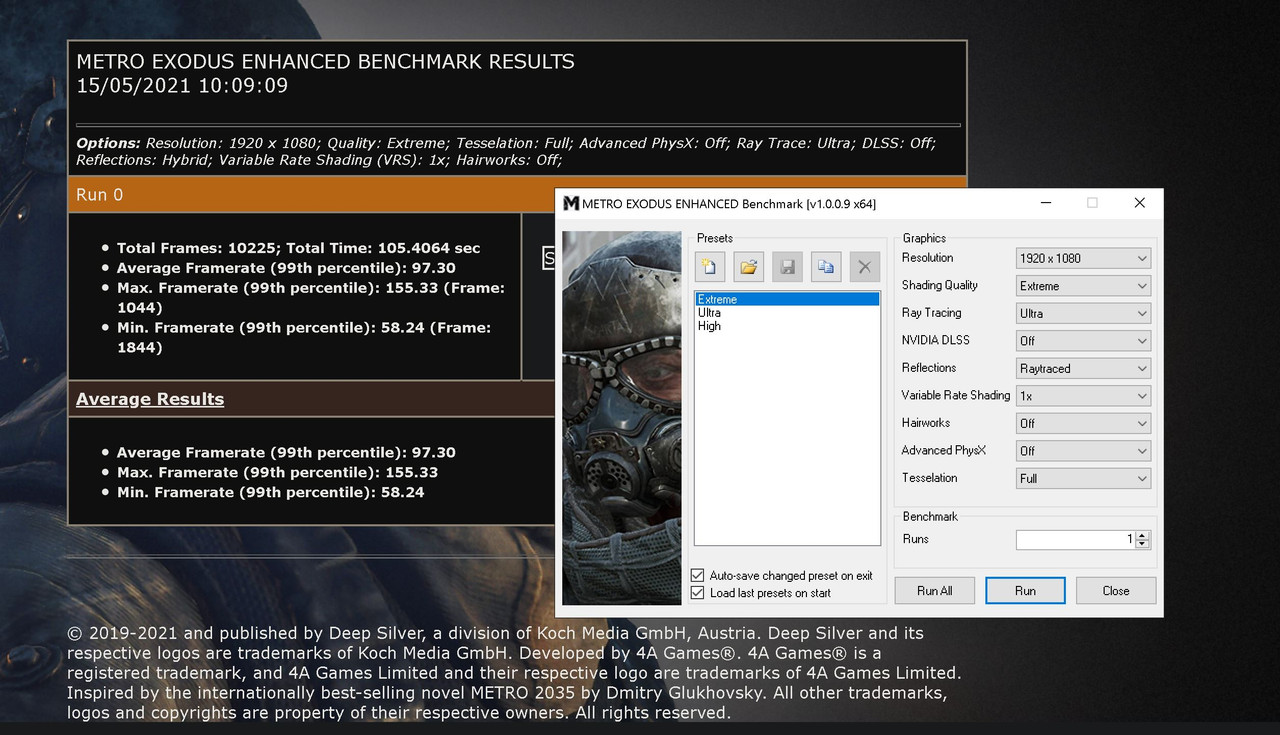
Task: Save preset with the floppy disk icon
Action: pyautogui.click(x=787, y=267)
